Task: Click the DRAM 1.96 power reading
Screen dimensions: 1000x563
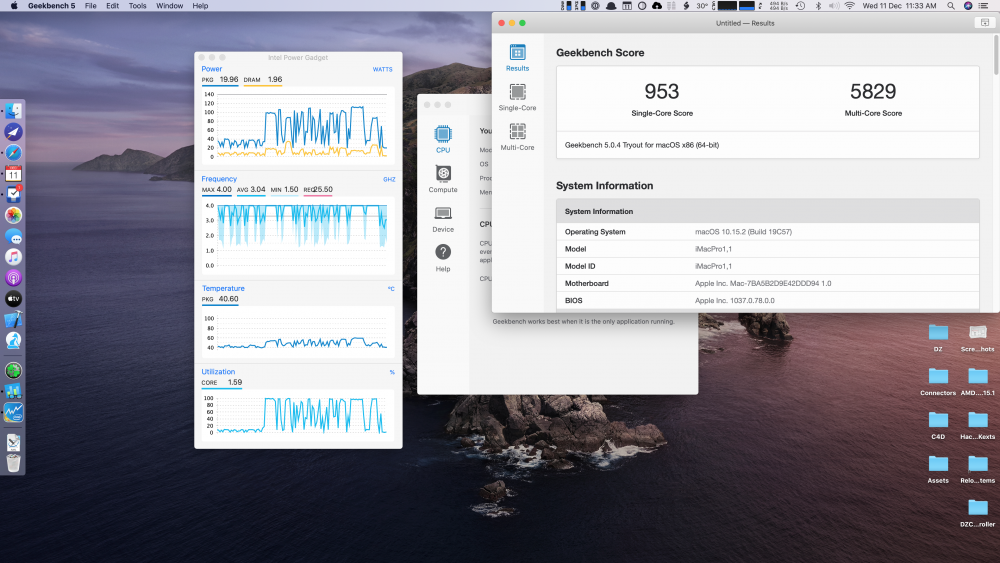Action: [x=263, y=80]
